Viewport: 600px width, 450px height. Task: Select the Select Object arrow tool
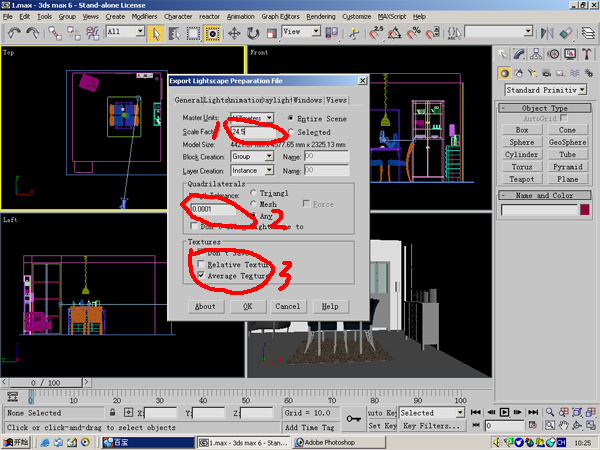(x=156, y=33)
